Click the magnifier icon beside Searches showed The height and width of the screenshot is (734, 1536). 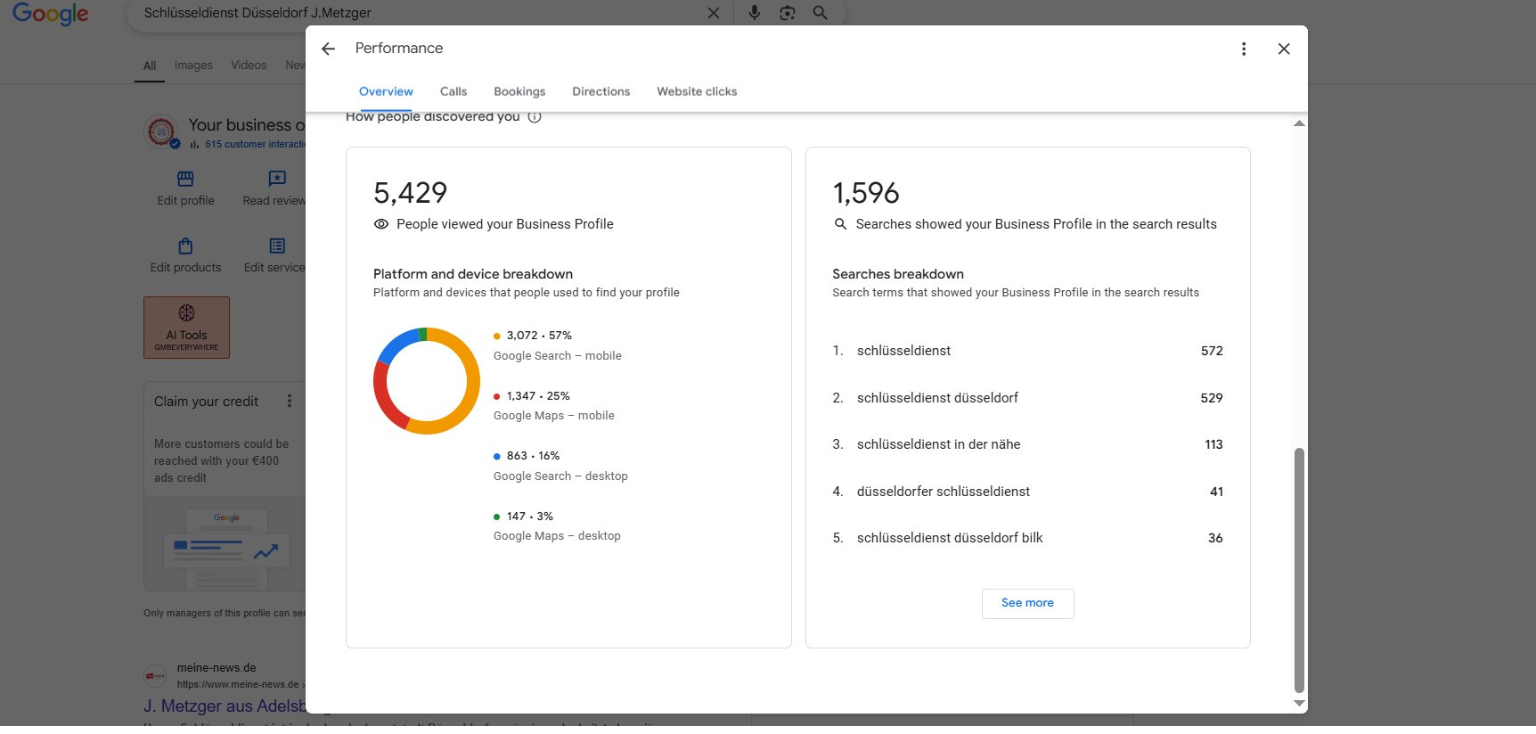840,224
